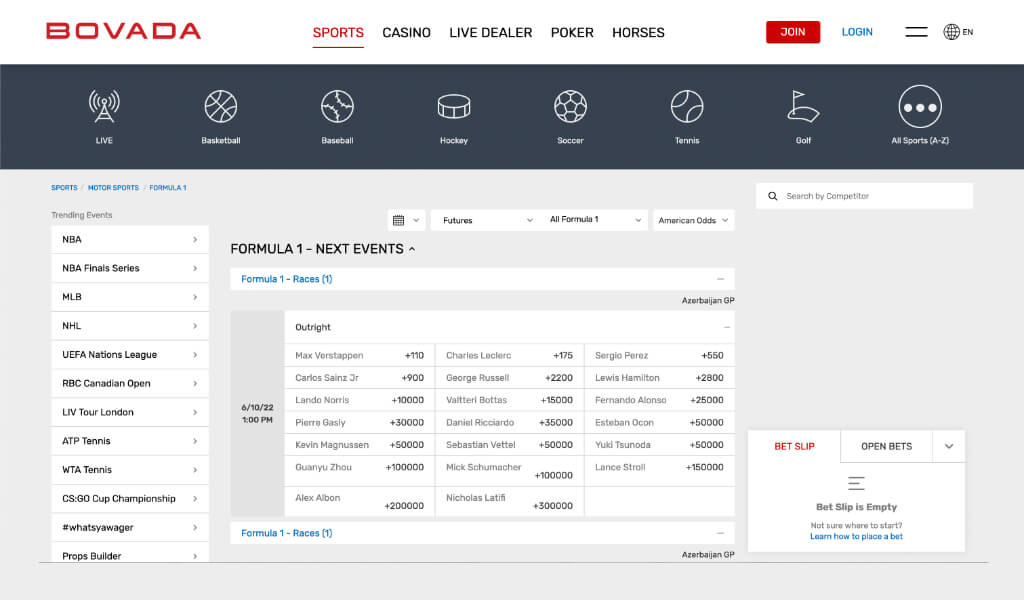Click the Bovada logo
Image resolution: width=1024 pixels, height=600 pixels.
(x=123, y=31)
